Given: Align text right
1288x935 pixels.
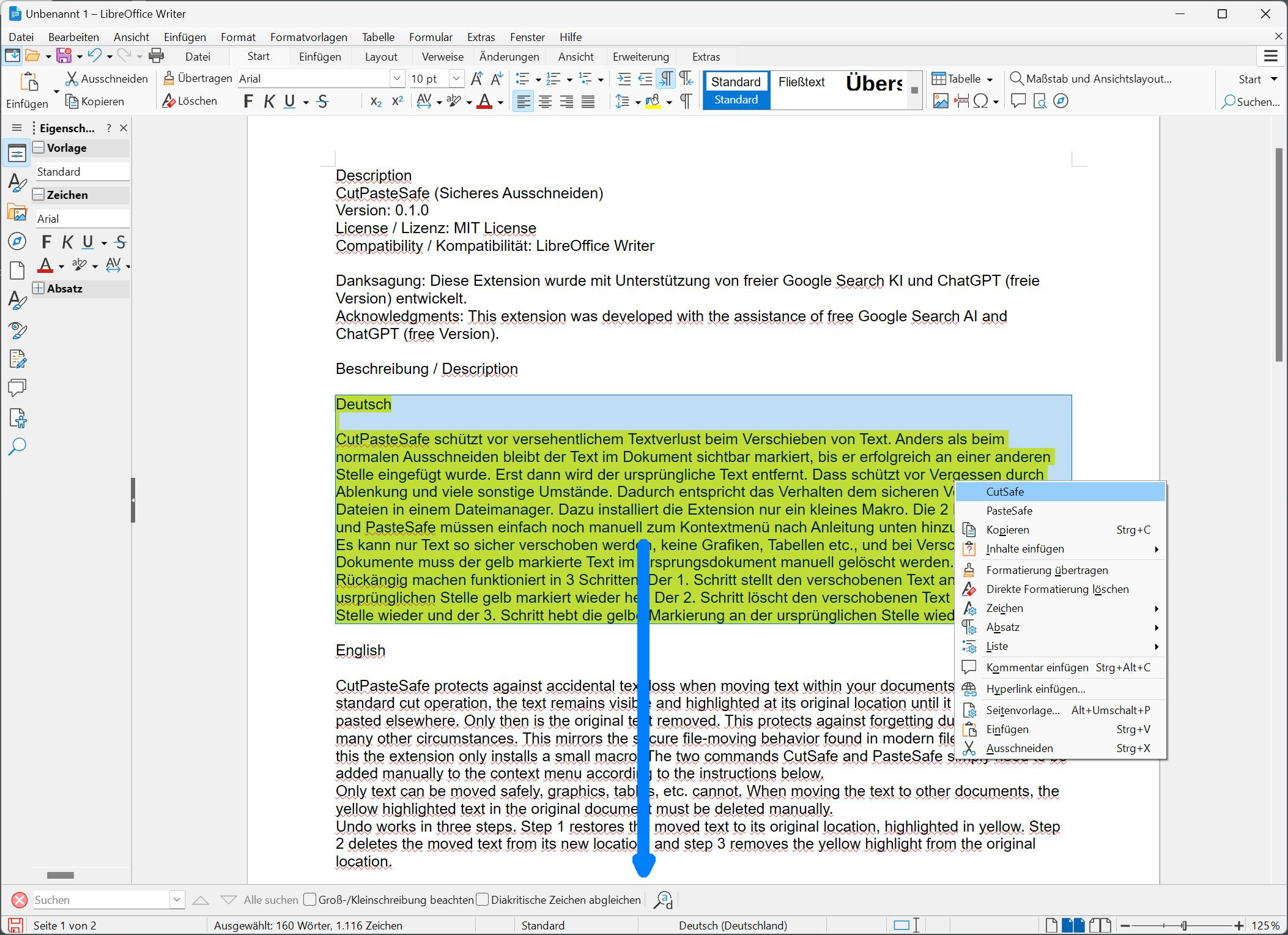Looking at the screenshot, I should pyautogui.click(x=566, y=101).
